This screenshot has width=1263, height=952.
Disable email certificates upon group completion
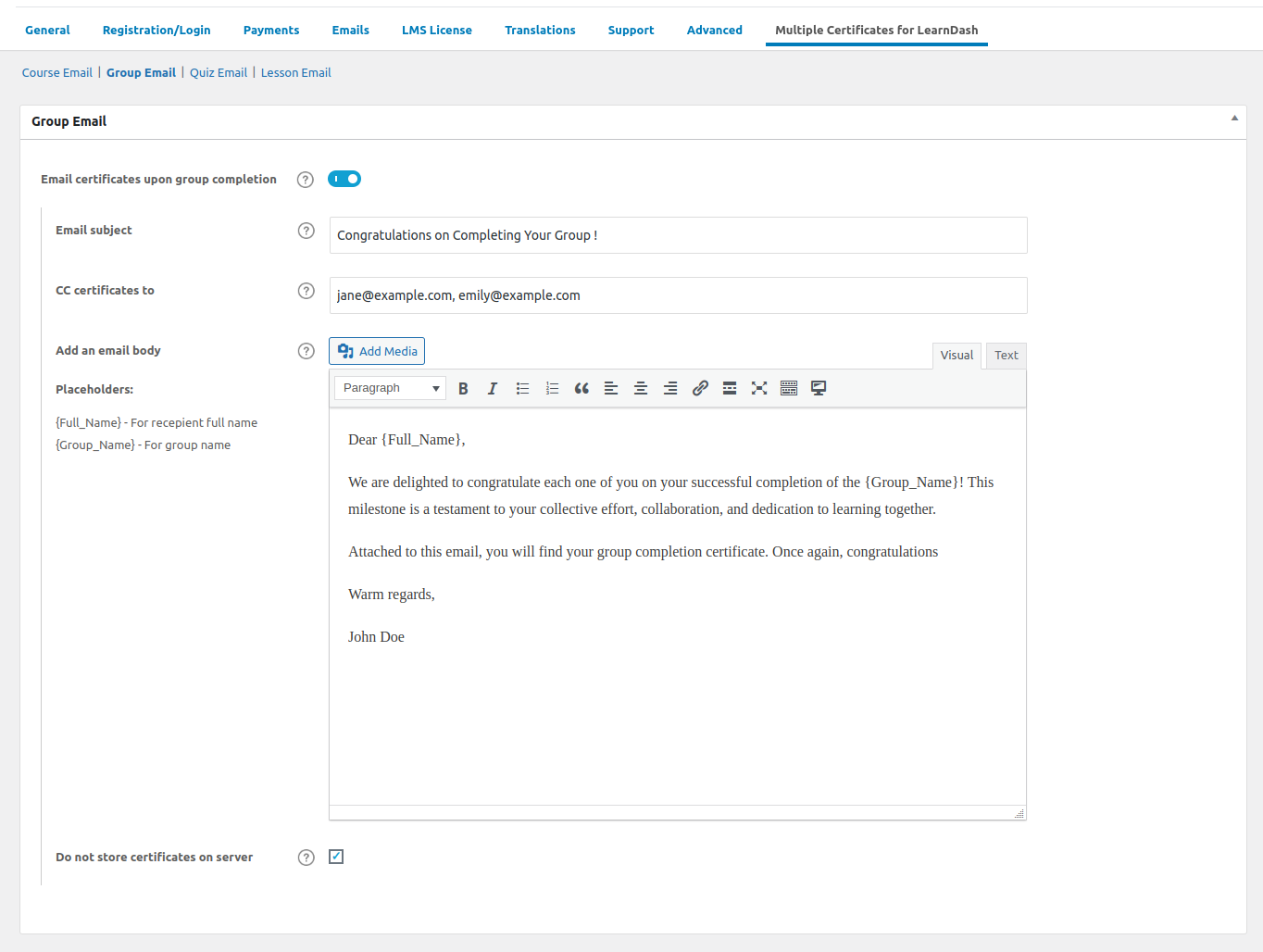click(x=344, y=179)
